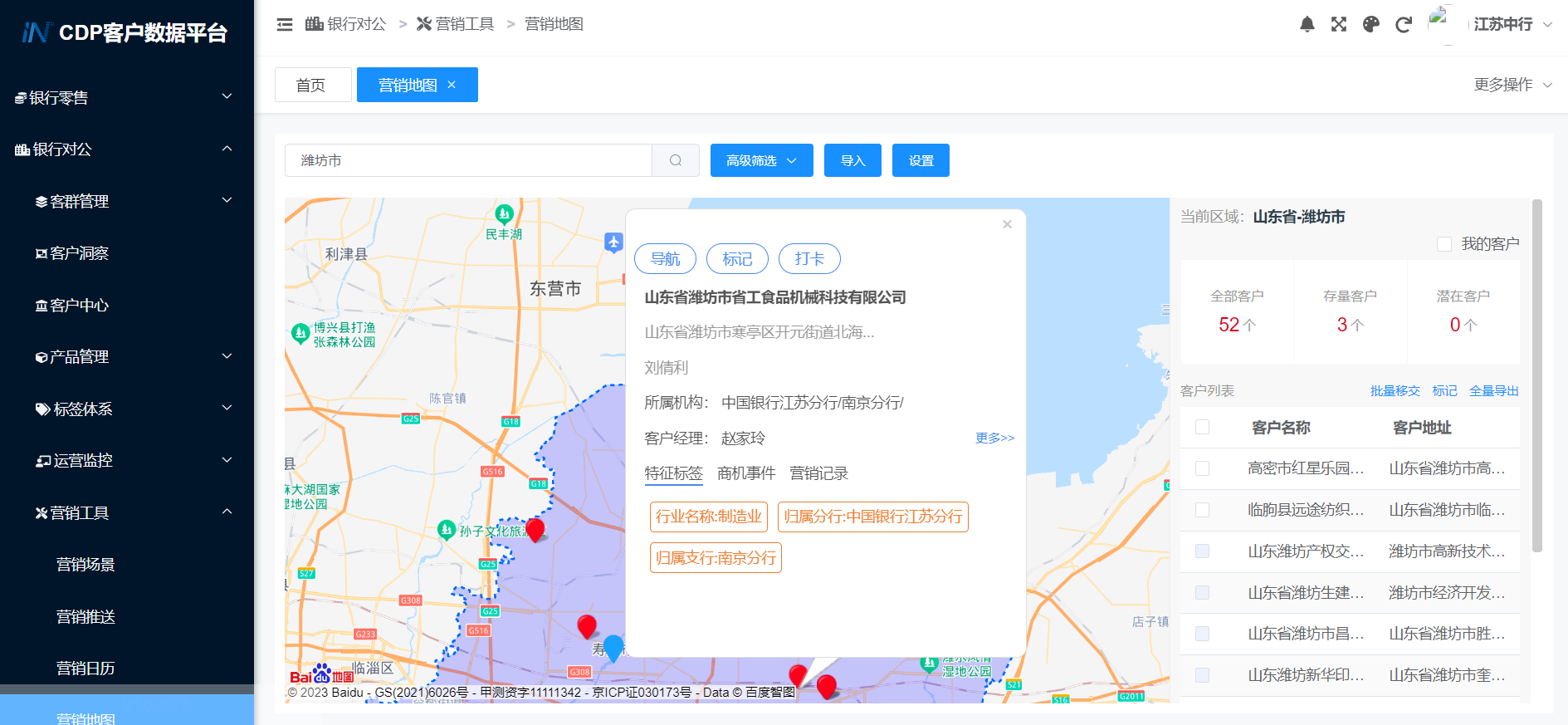Image resolution: width=1568 pixels, height=725 pixels.
Task: Click the 打卡 button in popup
Action: point(809,258)
